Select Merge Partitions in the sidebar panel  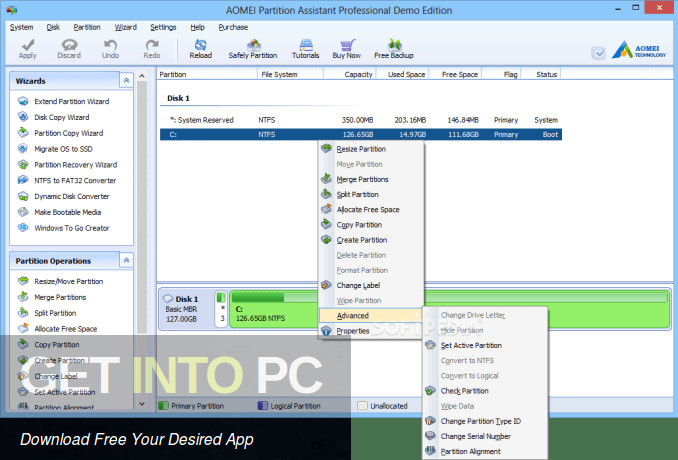[x=60, y=297]
